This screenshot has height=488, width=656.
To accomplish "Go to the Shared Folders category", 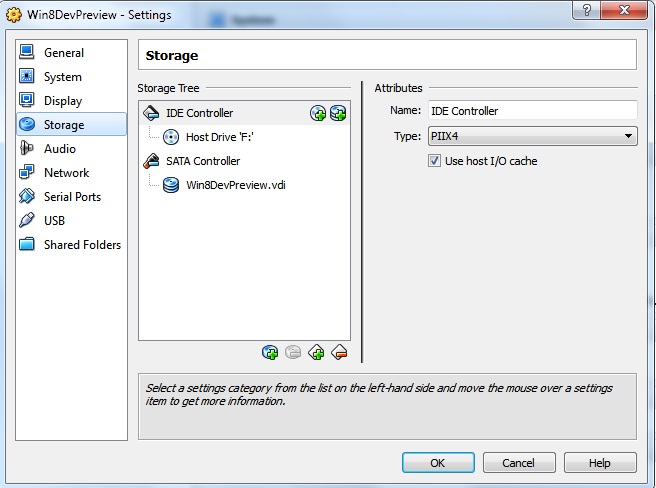I will tap(82, 245).
